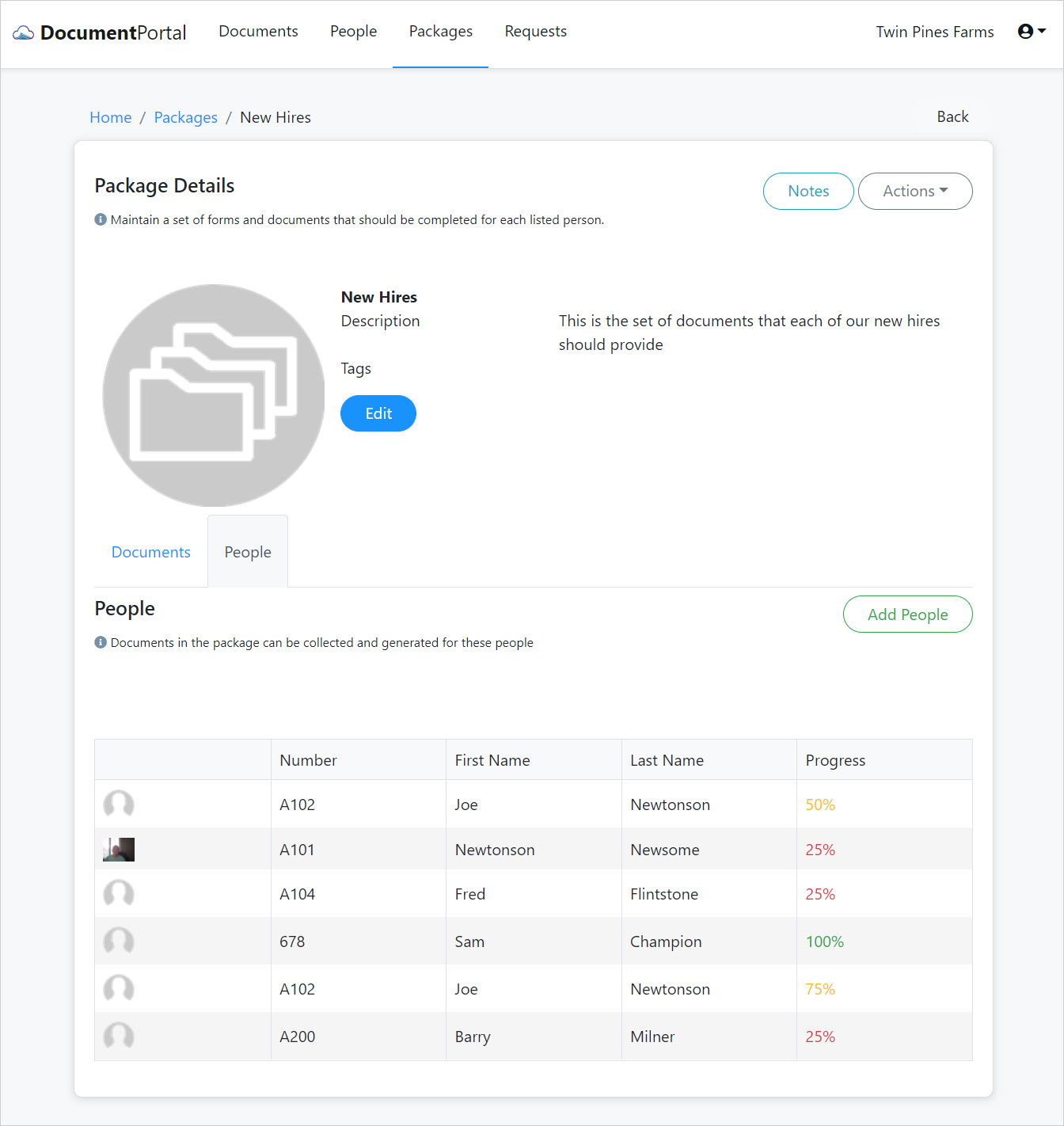
Task: Expand the account menu chevron
Action: 1041,30
